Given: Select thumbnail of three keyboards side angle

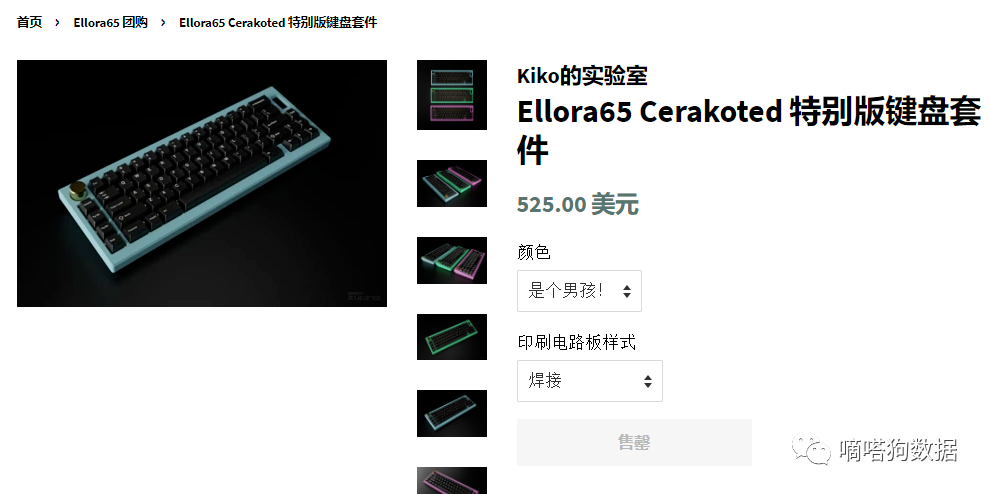Looking at the screenshot, I should click(x=452, y=183).
